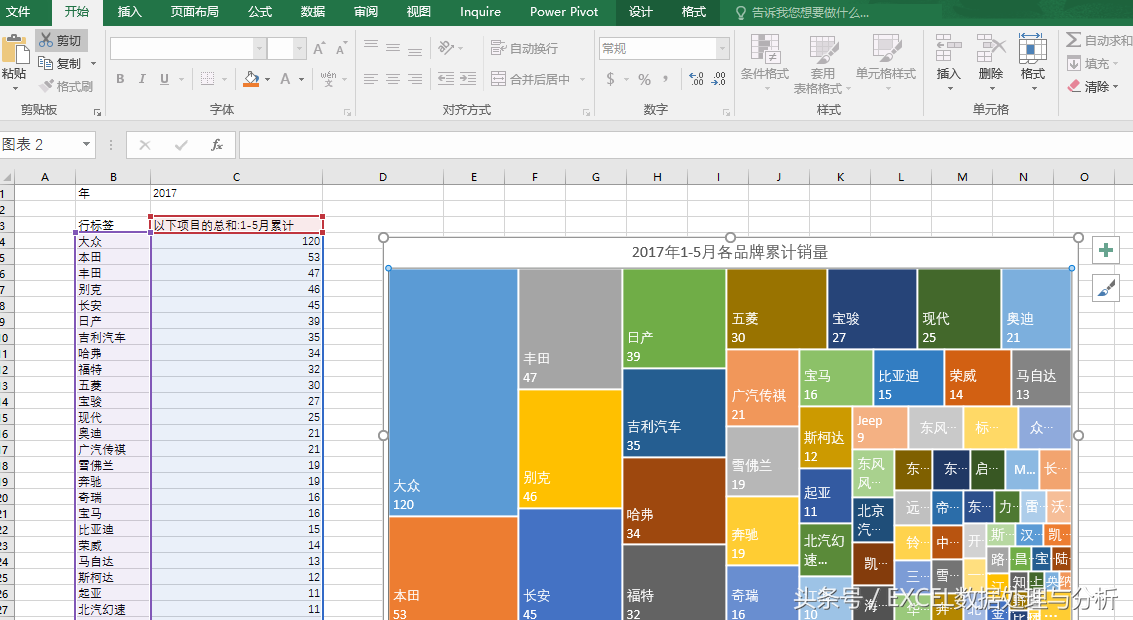Click the Copy (复制) button
The image size is (1133, 620).
[61, 64]
